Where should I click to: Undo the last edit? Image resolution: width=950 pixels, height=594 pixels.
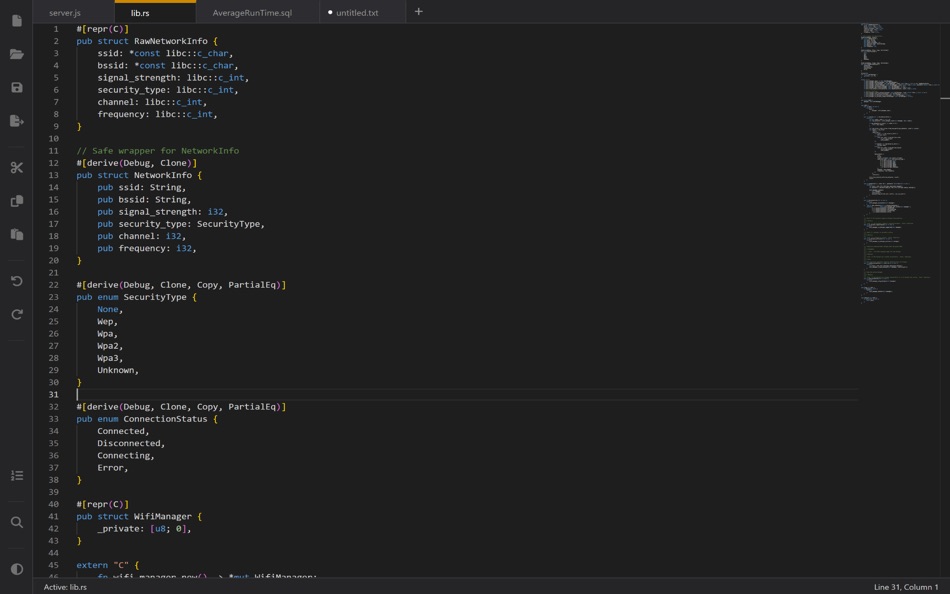[17, 281]
